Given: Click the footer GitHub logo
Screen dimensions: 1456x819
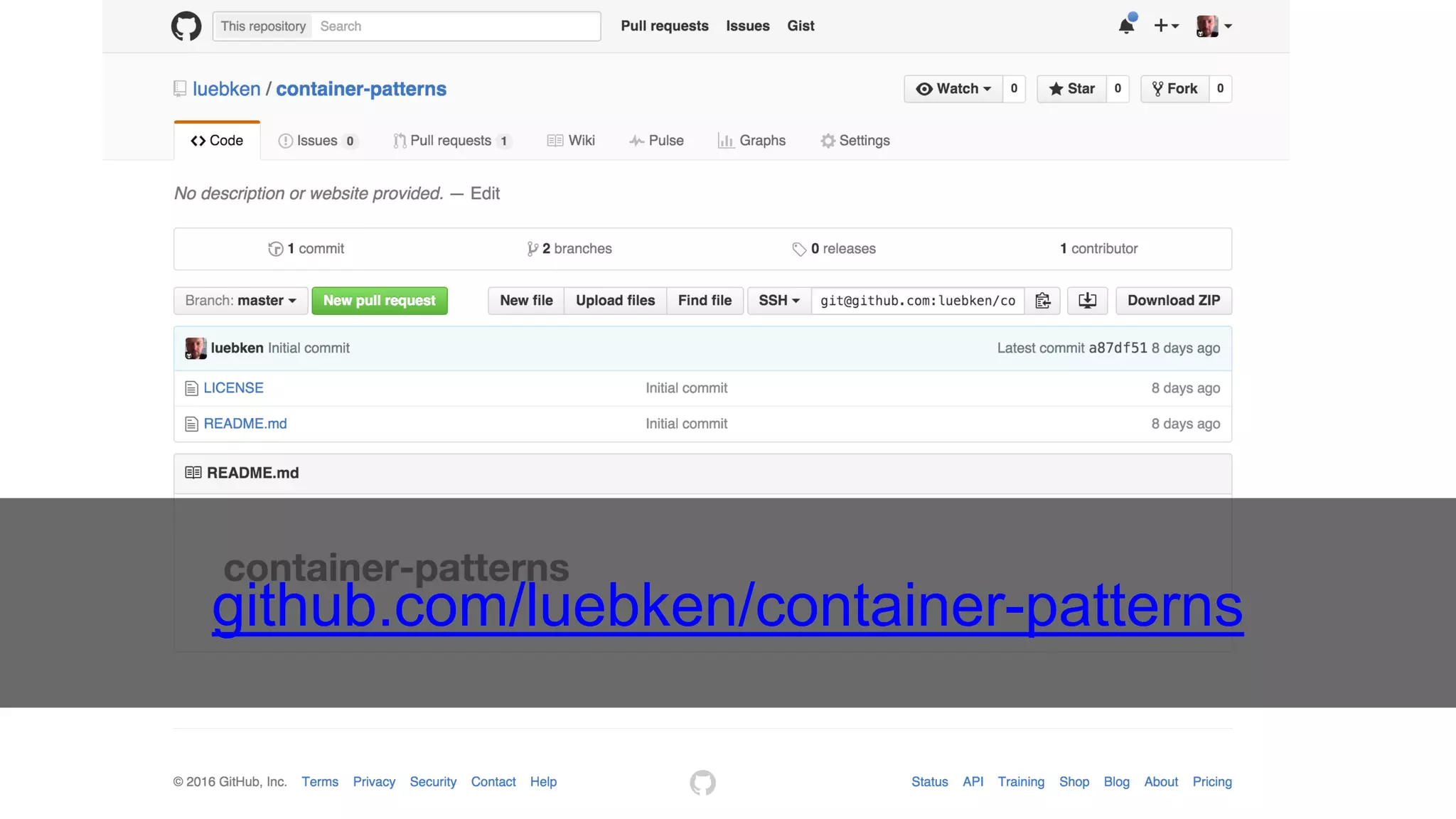Looking at the screenshot, I should coord(702,783).
